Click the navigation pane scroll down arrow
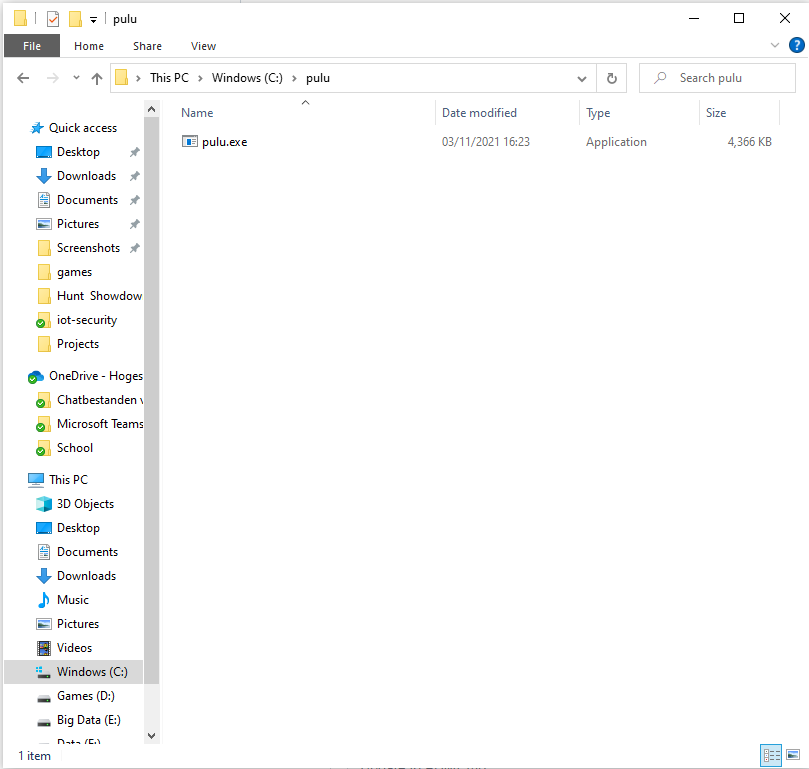 click(x=151, y=735)
